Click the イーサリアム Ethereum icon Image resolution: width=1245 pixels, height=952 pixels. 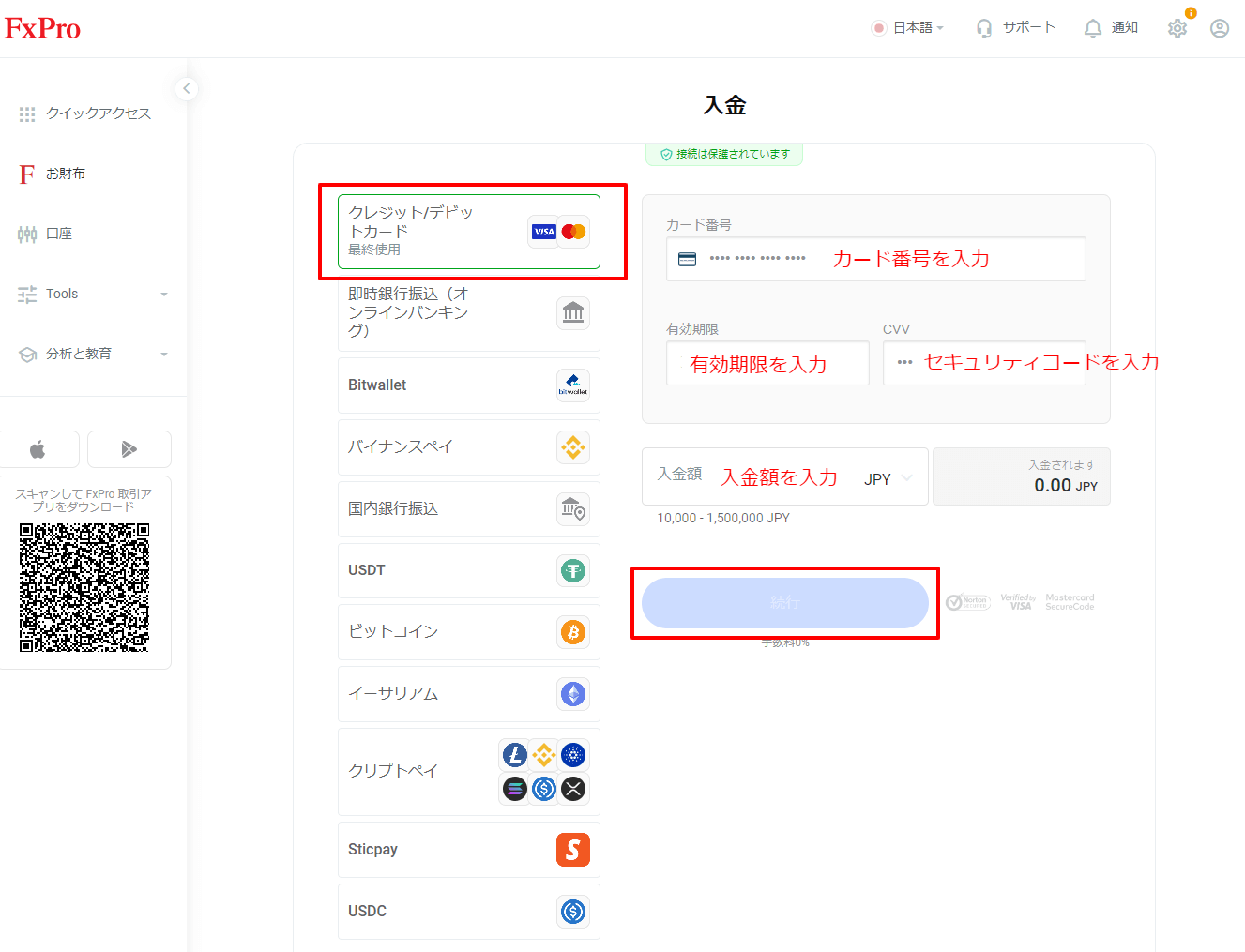tap(572, 694)
